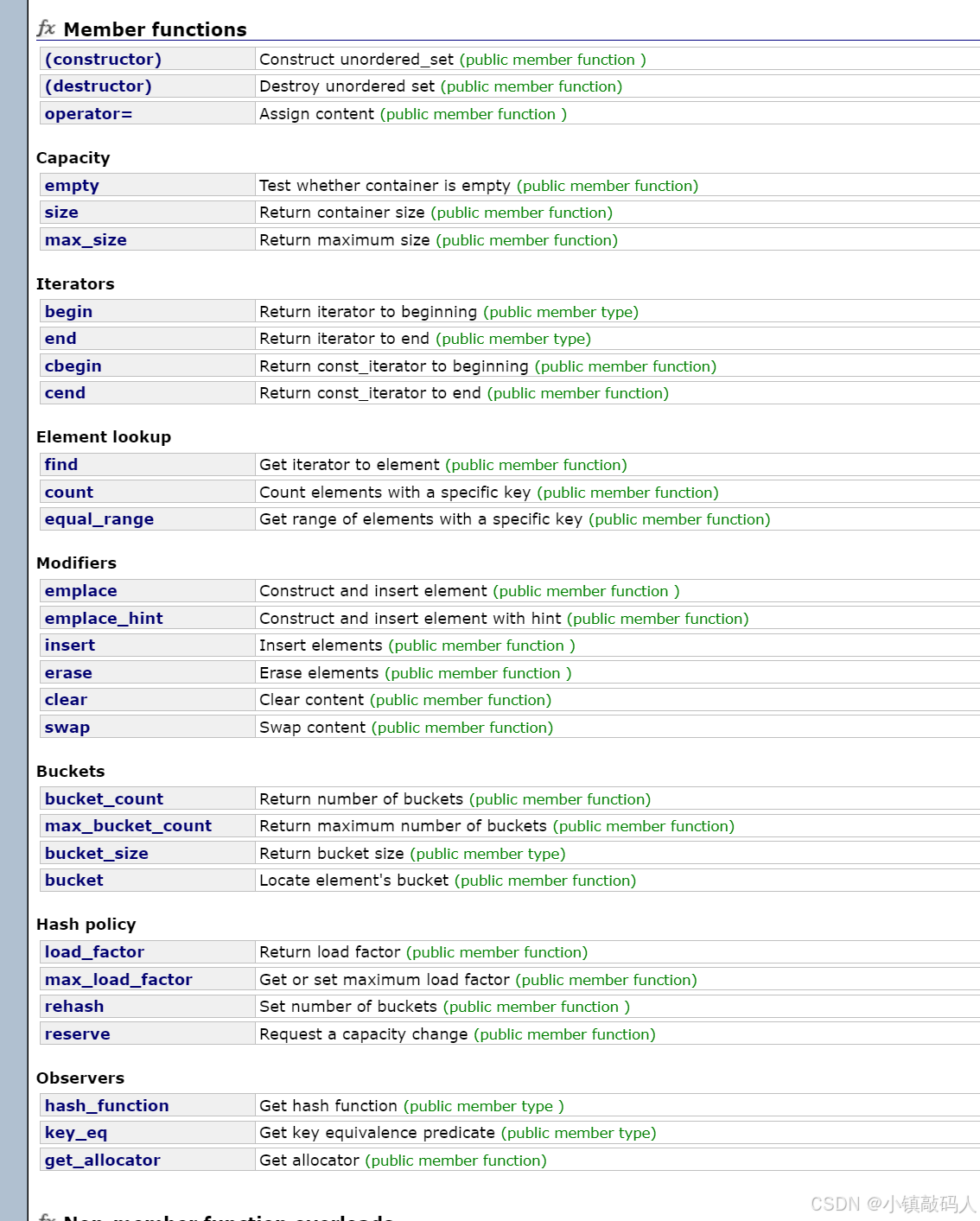Screen dimensions: 980x1221
Task: Click 'Request a capacity change' text
Action: click(x=364, y=1034)
